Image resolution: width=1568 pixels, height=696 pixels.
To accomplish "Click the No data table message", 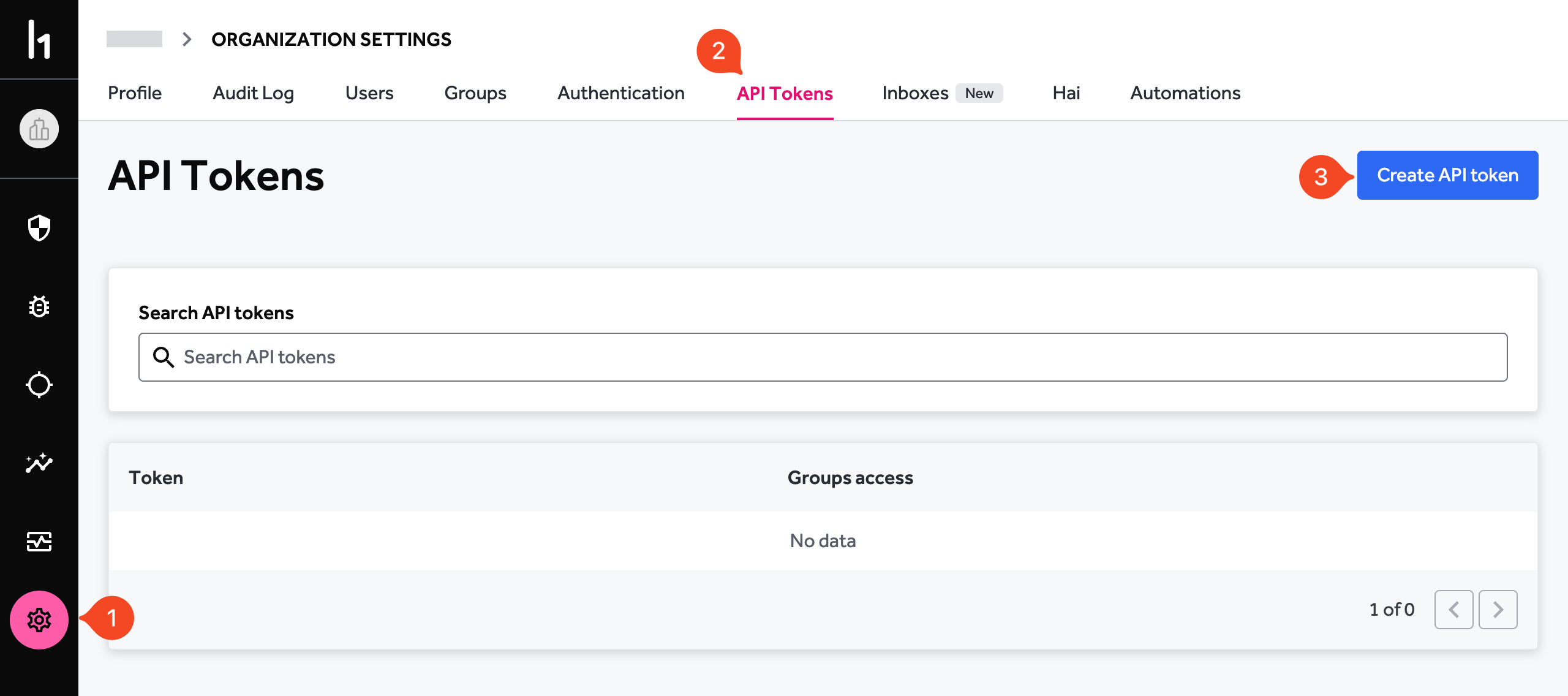I will 823,541.
